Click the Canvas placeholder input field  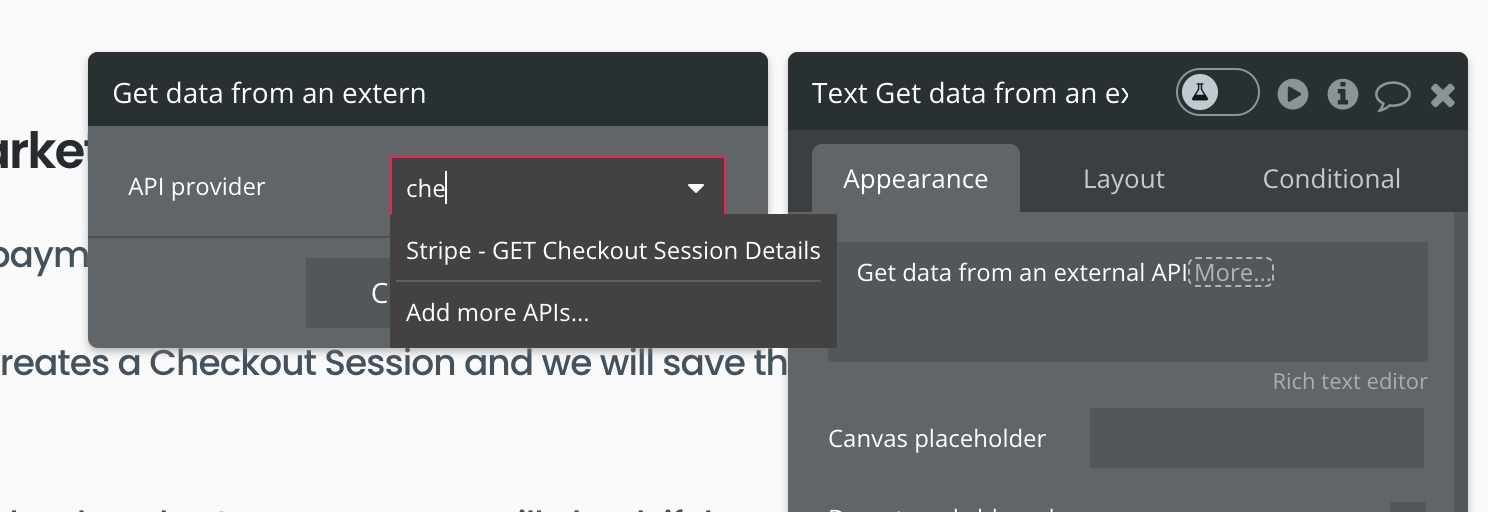click(x=1256, y=438)
